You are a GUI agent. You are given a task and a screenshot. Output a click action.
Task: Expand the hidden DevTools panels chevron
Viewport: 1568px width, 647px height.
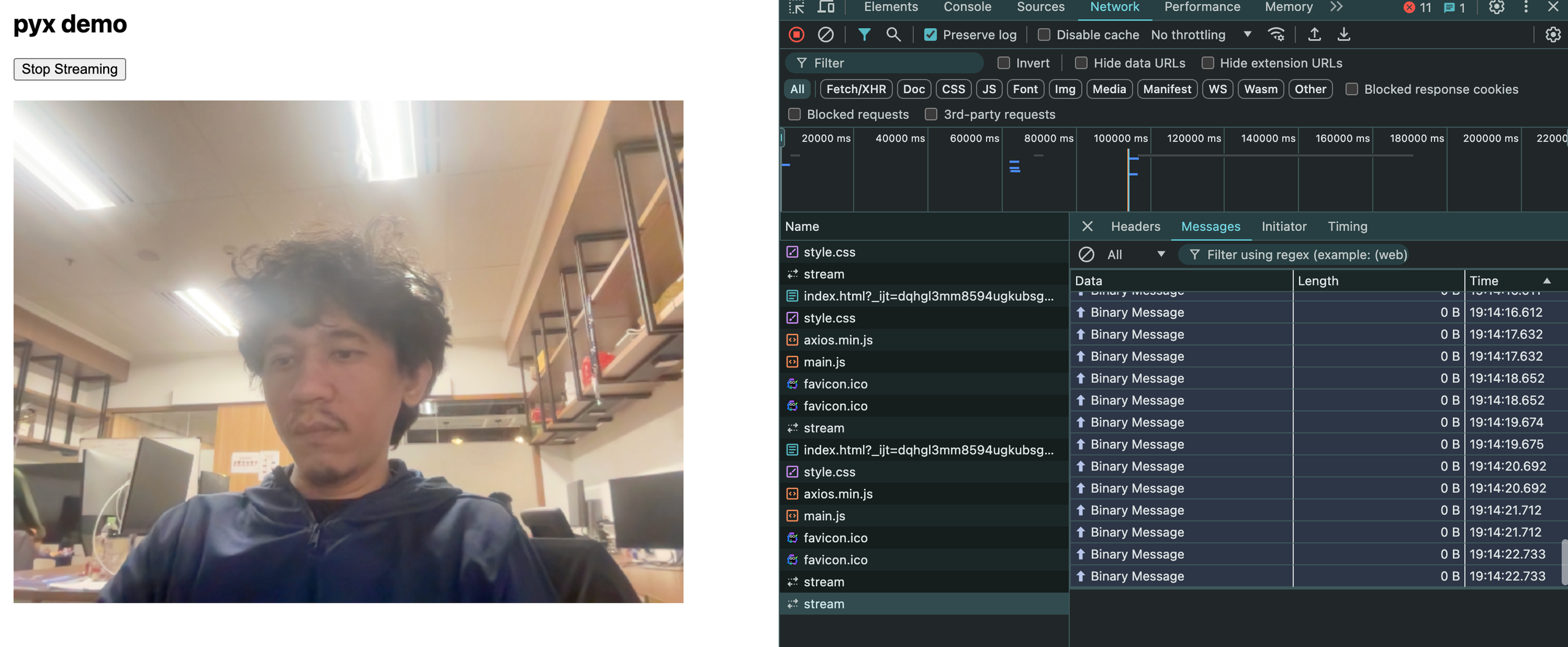pos(1336,8)
